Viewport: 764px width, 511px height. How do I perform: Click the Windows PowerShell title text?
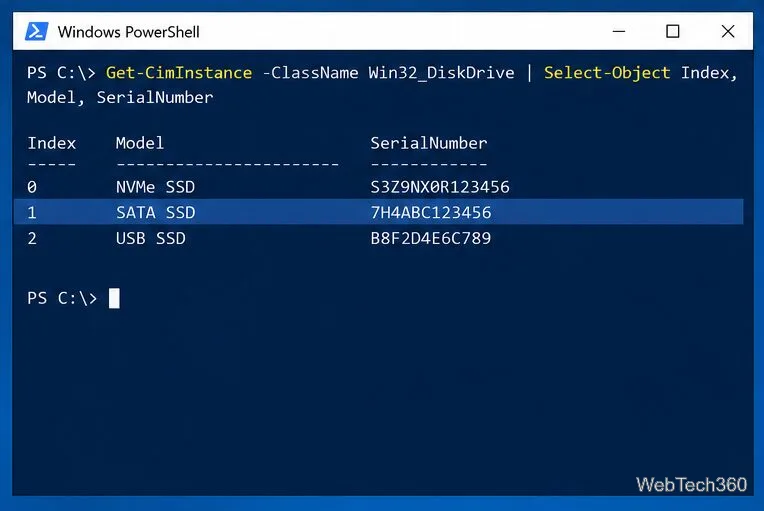coord(129,32)
